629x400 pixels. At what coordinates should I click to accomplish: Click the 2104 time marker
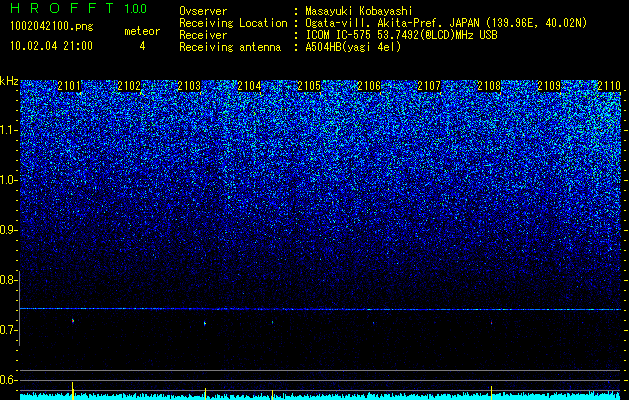click(x=249, y=86)
